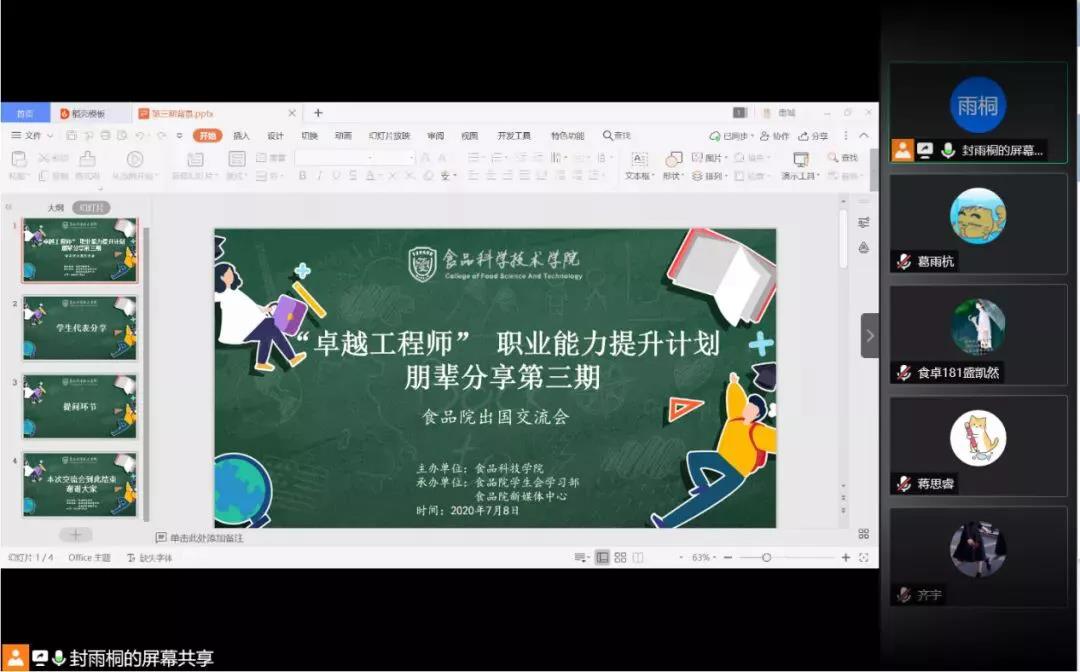Click the New Slide (新建幻灯片) icon
This screenshot has height=672, width=1080.
pyautogui.click(x=190, y=159)
